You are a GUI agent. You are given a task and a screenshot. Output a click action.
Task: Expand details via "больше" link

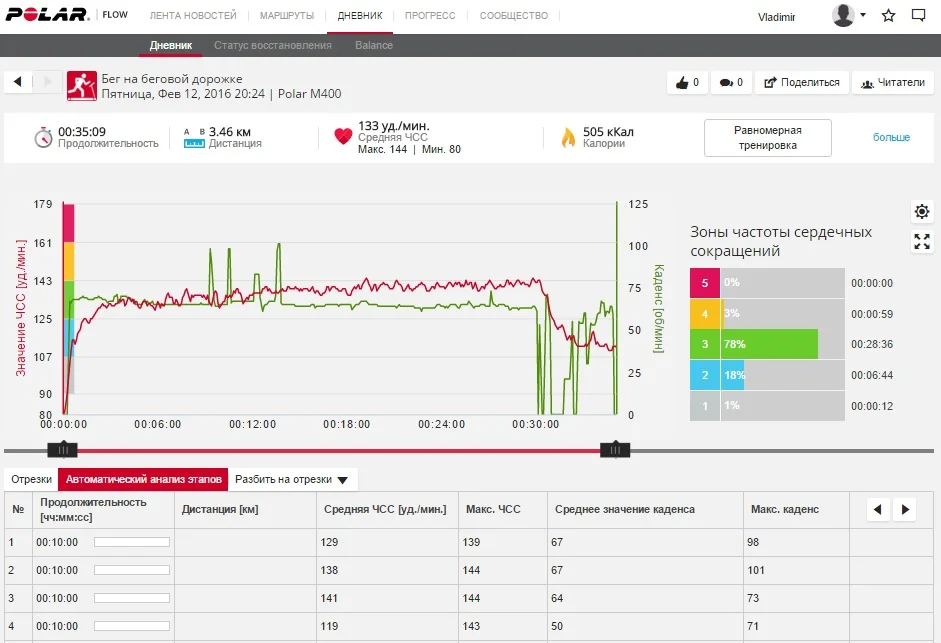pyautogui.click(x=891, y=137)
